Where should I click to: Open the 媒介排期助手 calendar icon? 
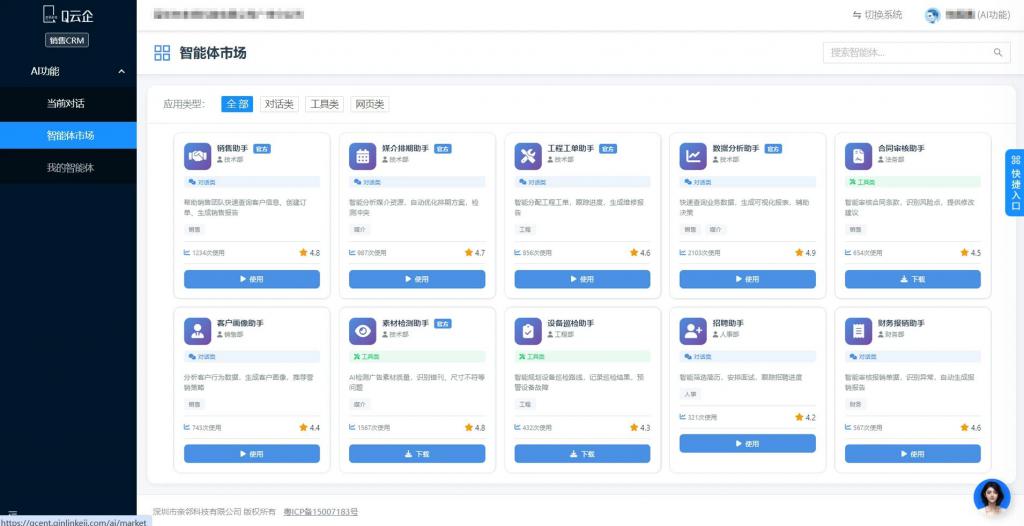(362, 156)
